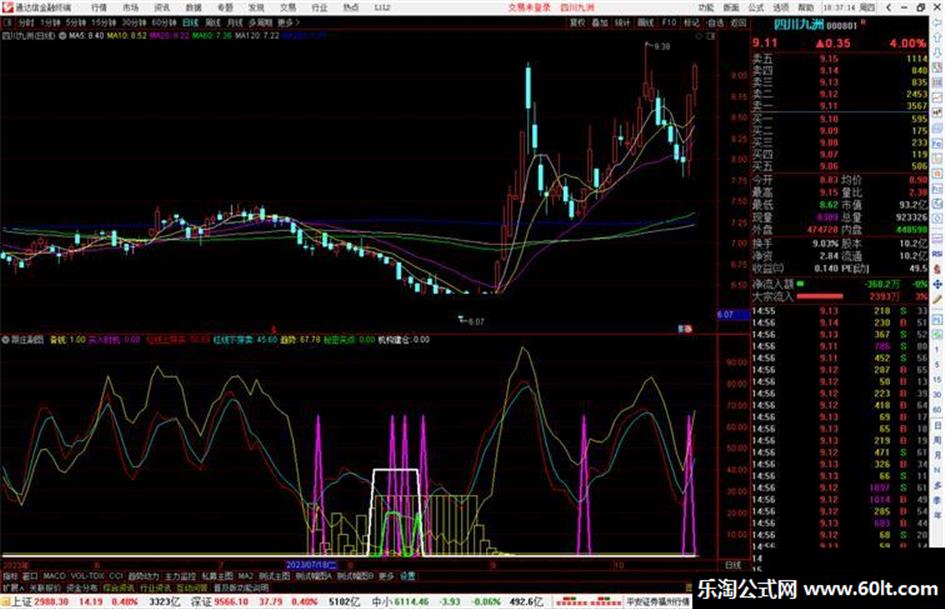
Task: Select the CCI indicator tab
Action: point(115,576)
